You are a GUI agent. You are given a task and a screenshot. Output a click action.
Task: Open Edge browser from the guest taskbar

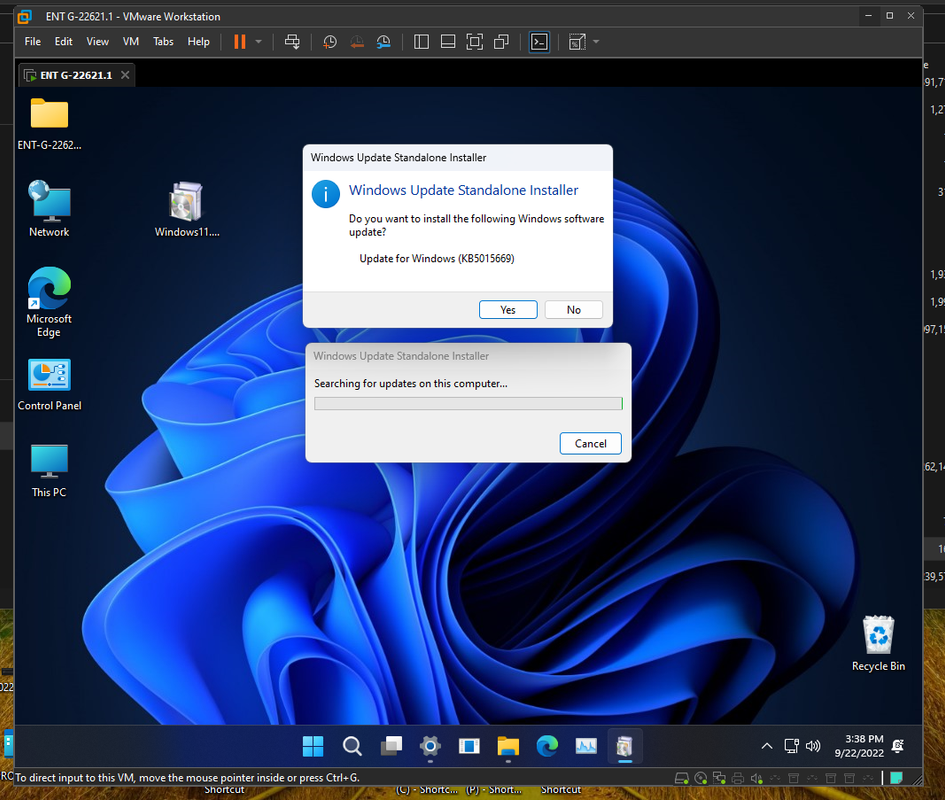[x=547, y=746]
